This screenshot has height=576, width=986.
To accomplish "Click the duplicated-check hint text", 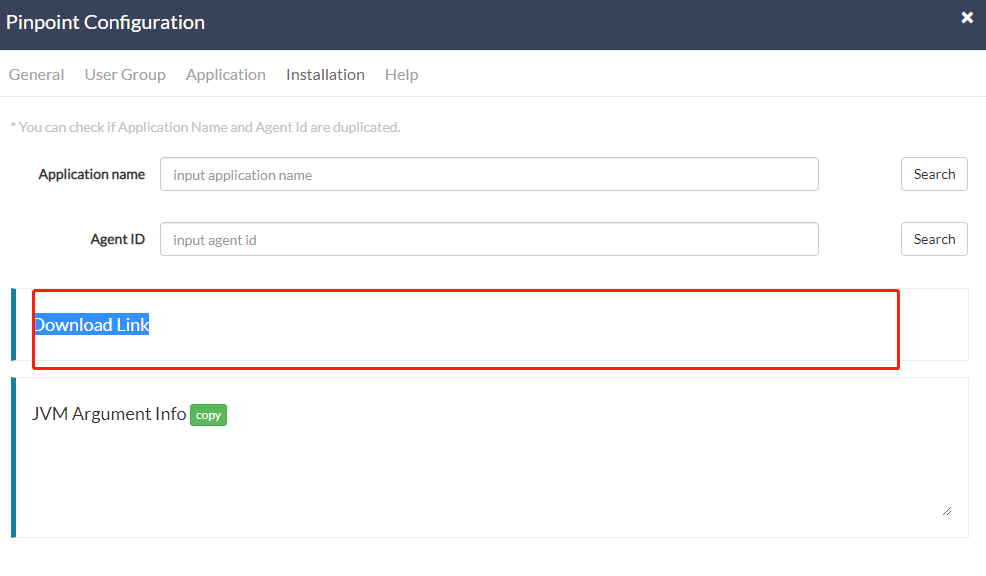I will click(205, 127).
